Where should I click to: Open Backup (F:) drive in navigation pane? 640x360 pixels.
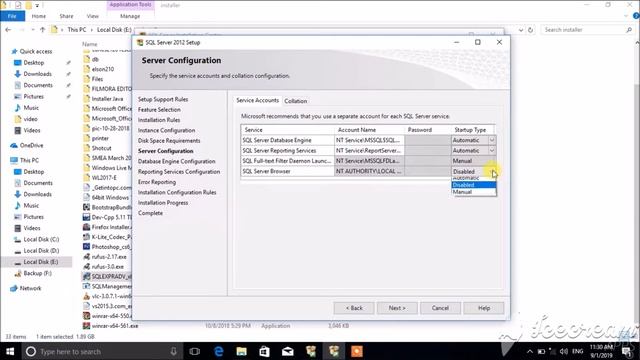coord(37,273)
